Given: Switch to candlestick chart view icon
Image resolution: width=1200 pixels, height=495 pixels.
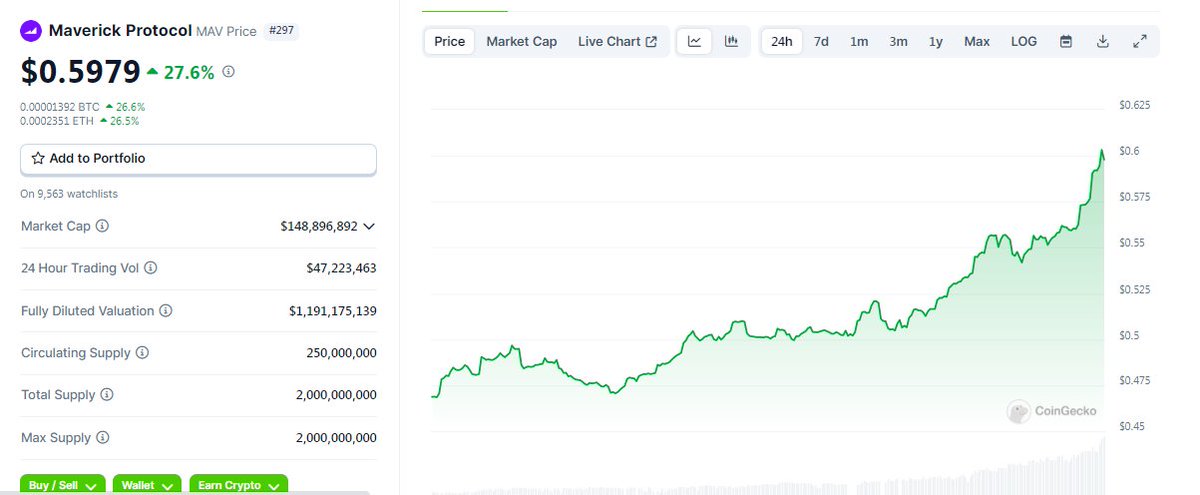Looking at the screenshot, I should (731, 41).
